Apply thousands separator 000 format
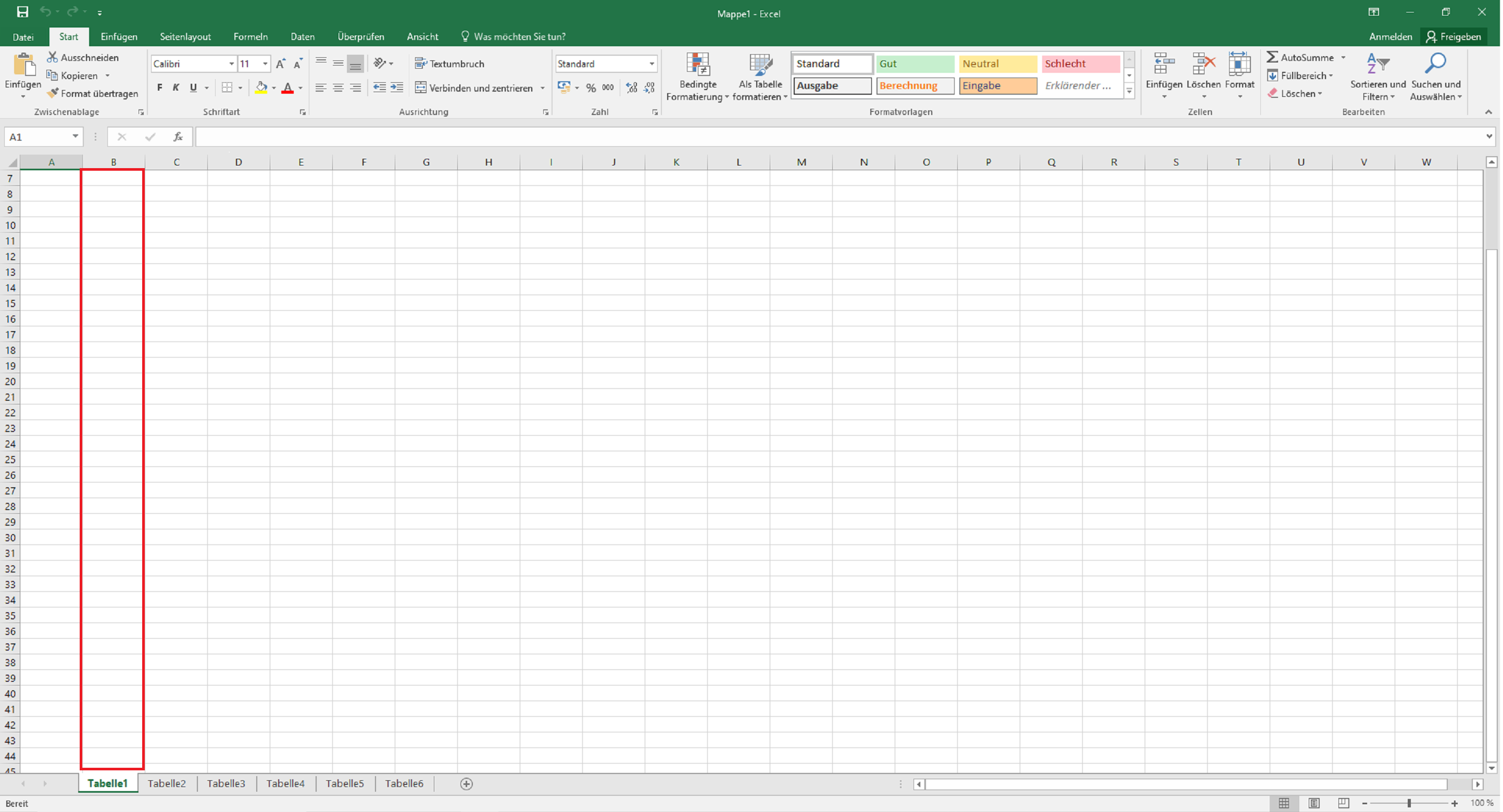 (608, 87)
